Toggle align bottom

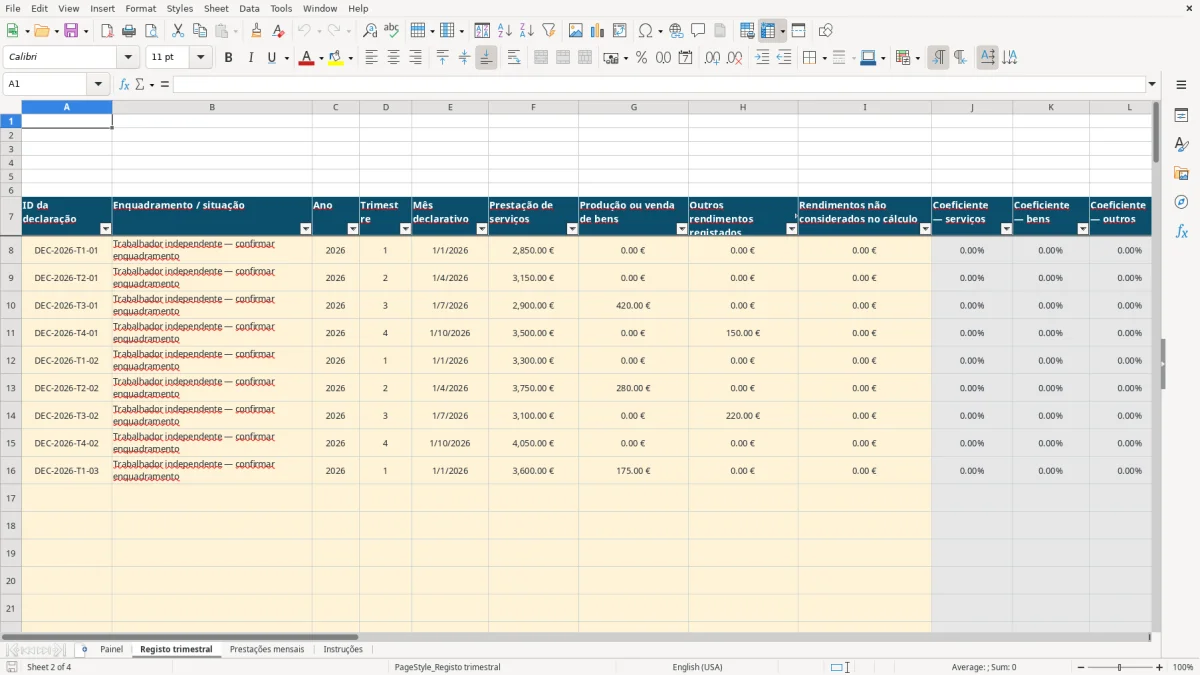click(x=486, y=58)
